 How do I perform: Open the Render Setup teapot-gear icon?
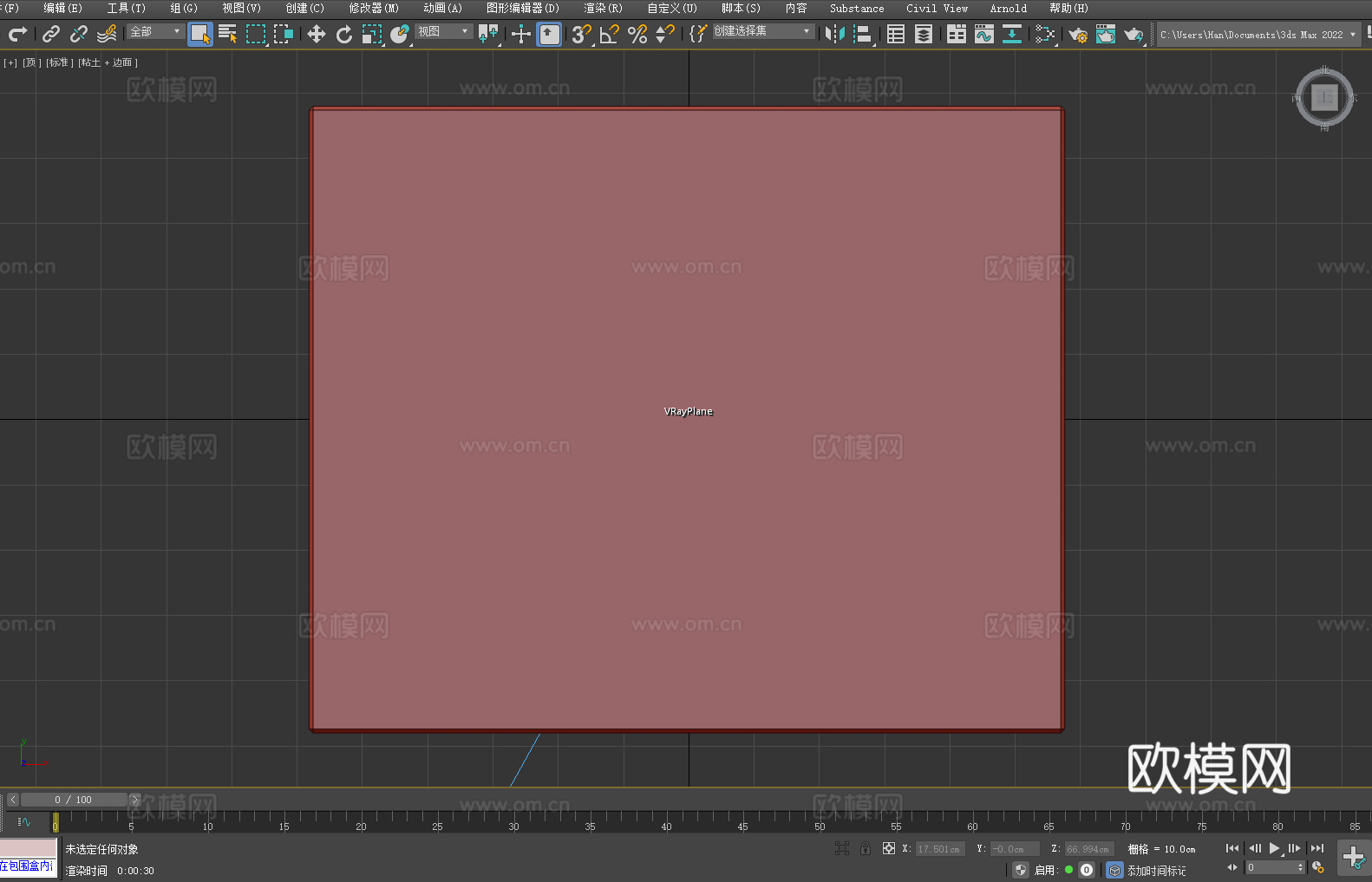click(1078, 34)
